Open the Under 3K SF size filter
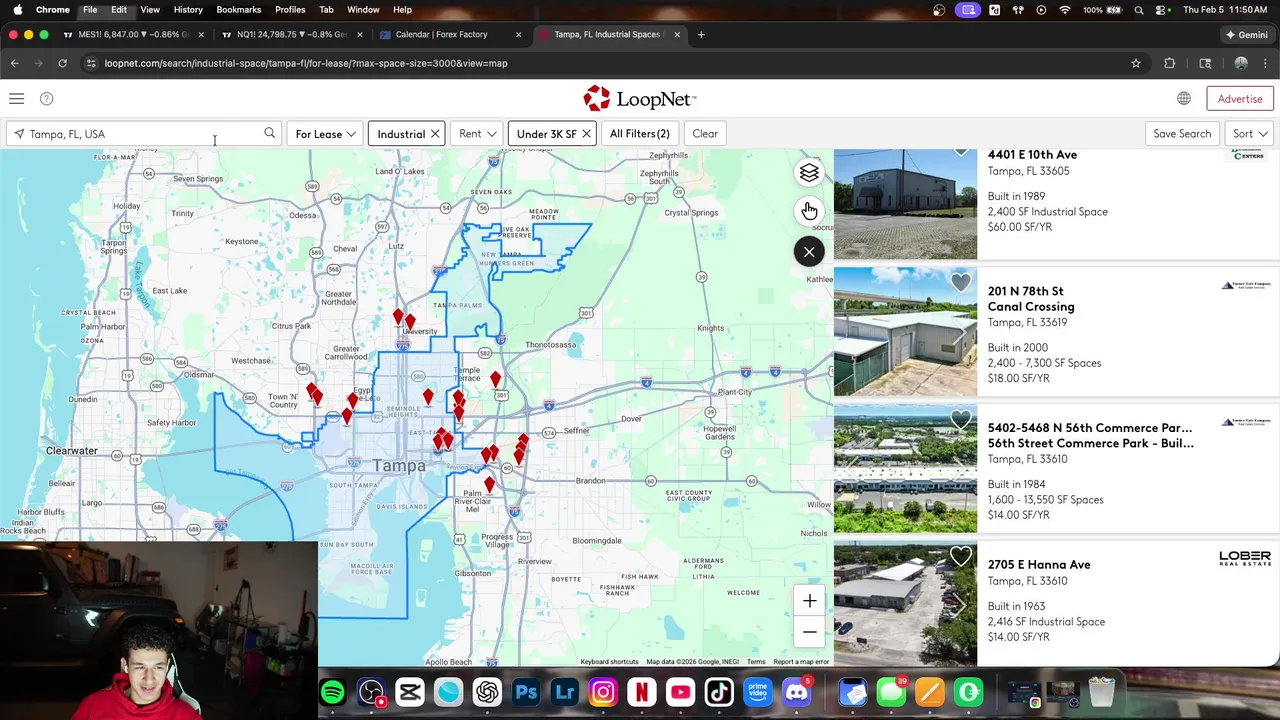Viewport: 1280px width, 720px height. (x=546, y=134)
